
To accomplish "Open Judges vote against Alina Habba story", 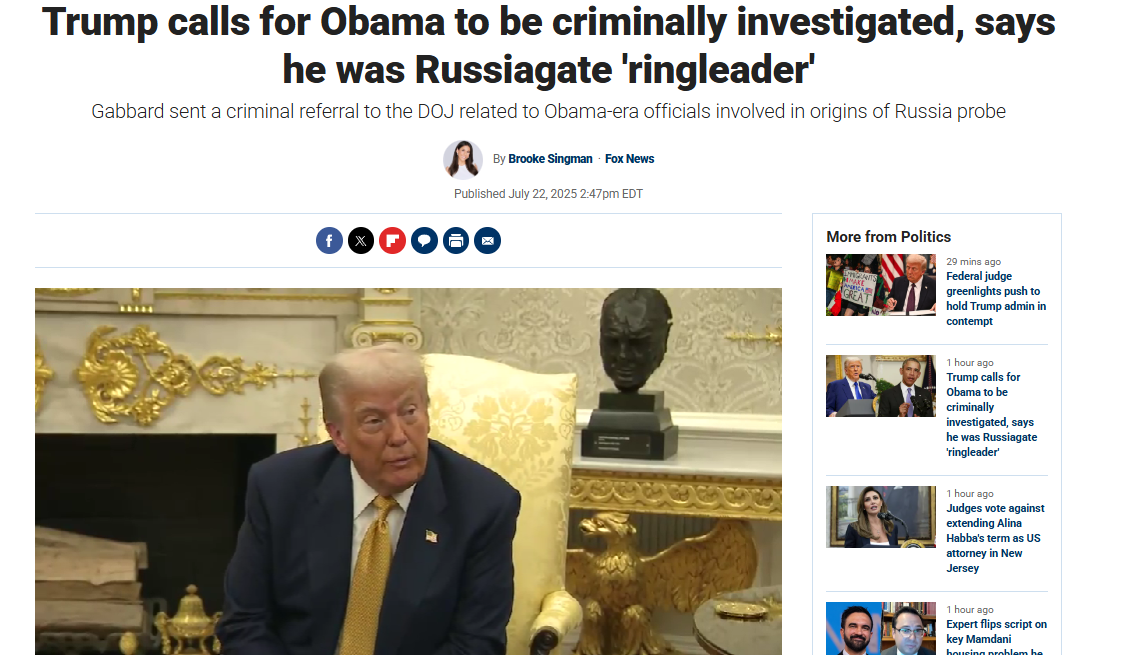I will [995, 538].
